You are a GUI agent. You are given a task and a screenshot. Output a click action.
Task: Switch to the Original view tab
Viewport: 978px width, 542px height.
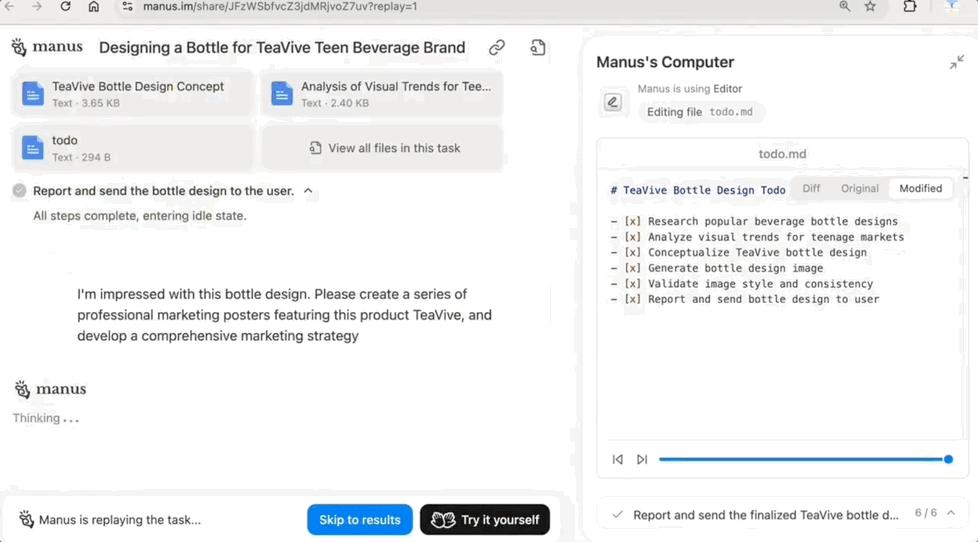pyautogui.click(x=859, y=188)
